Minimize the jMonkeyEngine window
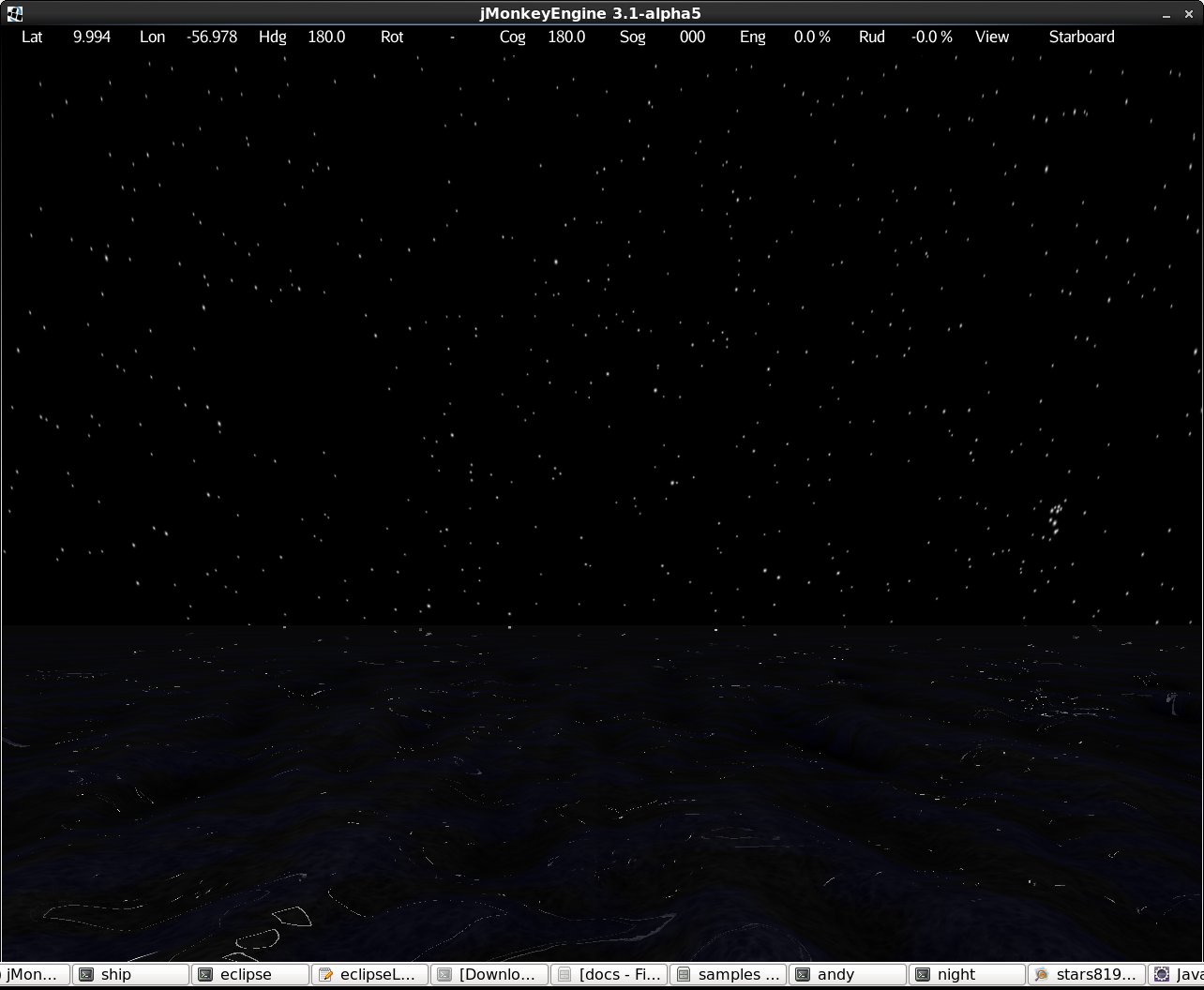 point(1166,14)
